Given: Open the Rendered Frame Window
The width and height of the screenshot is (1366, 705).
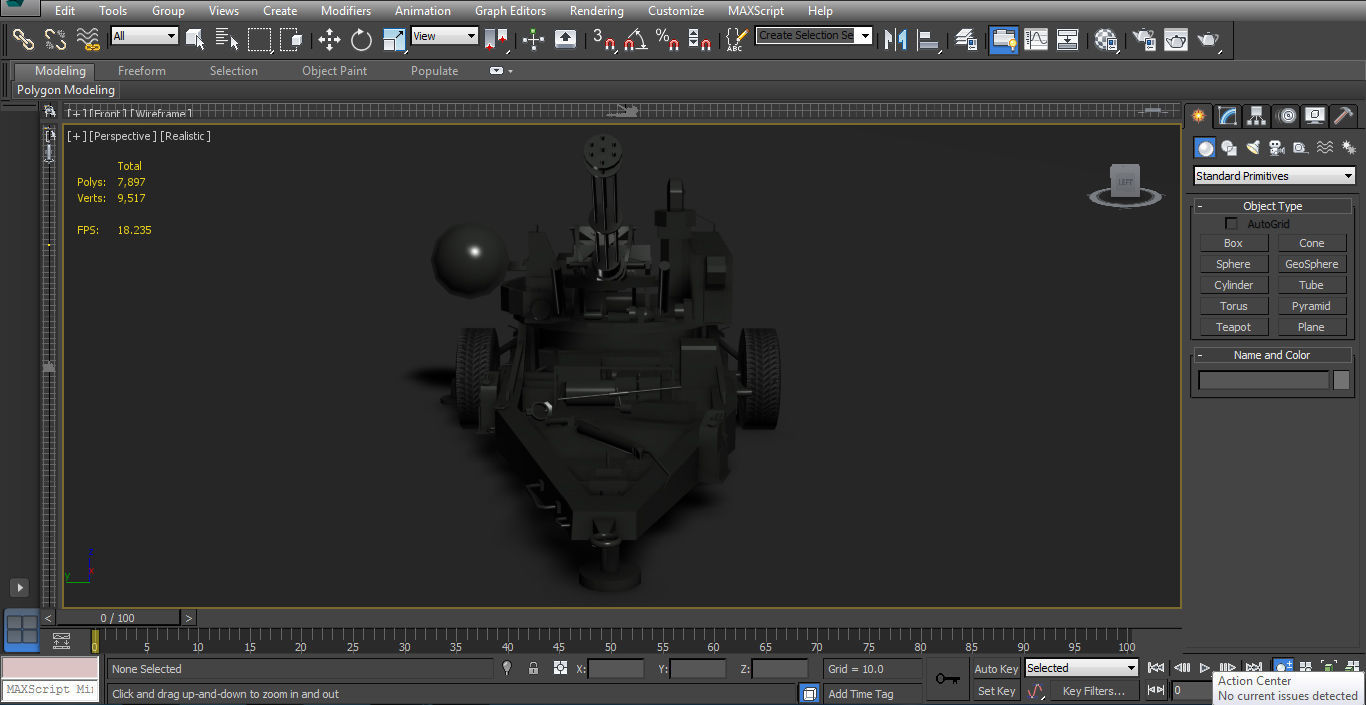Looking at the screenshot, I should point(1176,40).
